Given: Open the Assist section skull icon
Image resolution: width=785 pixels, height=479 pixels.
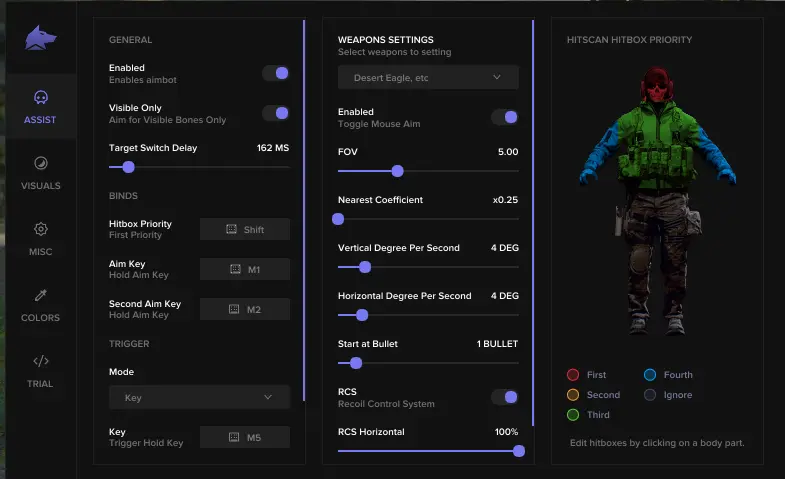Looking at the screenshot, I should pyautogui.click(x=41, y=98).
